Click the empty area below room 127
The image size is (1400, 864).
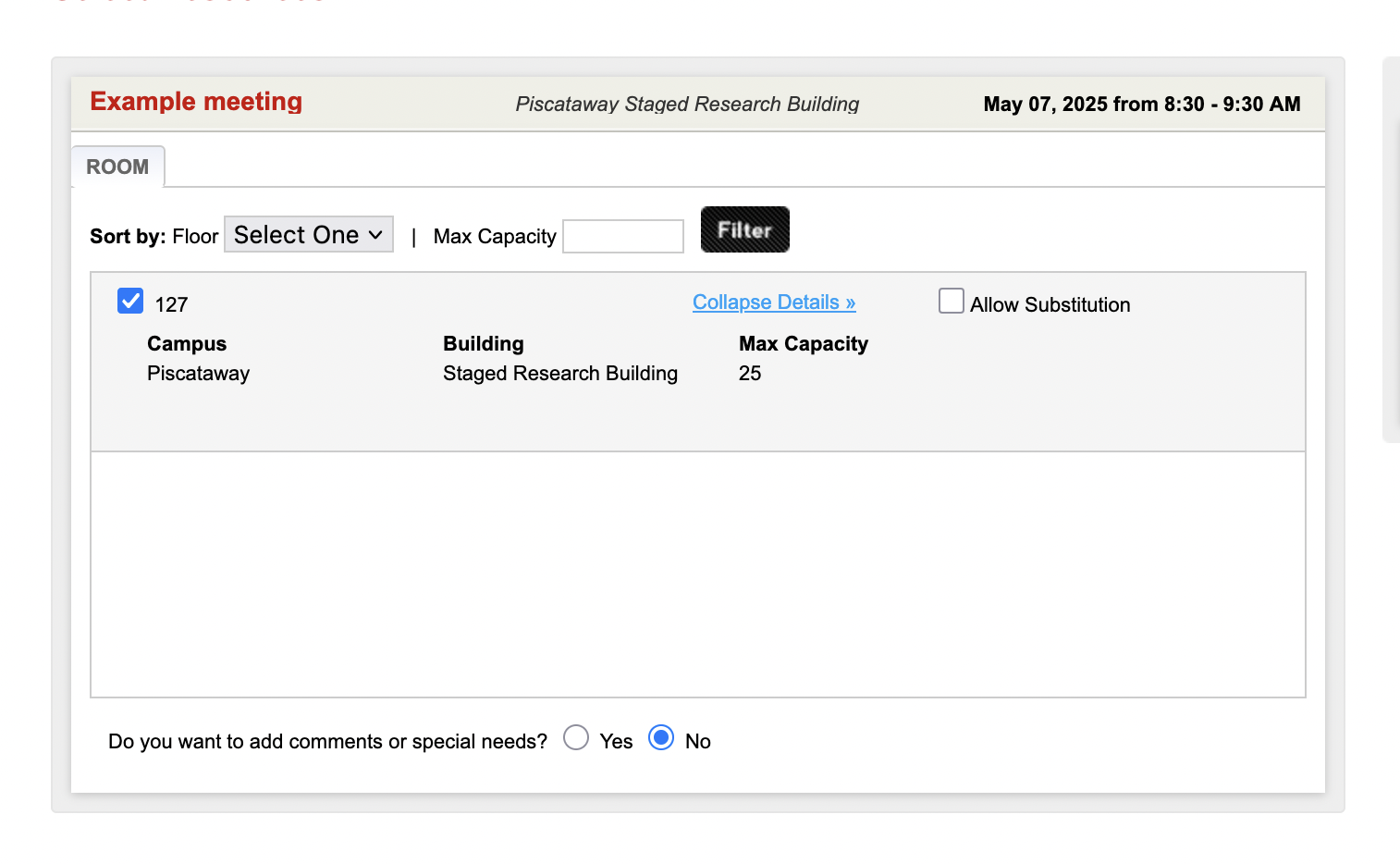click(x=697, y=574)
